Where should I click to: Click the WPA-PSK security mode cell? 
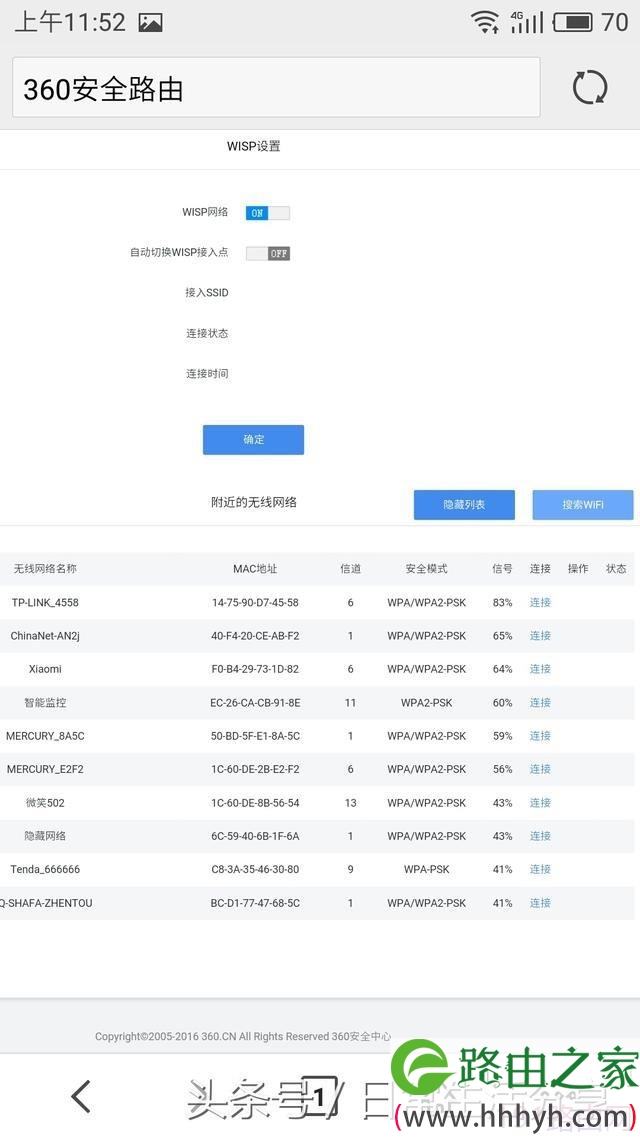click(x=427, y=869)
